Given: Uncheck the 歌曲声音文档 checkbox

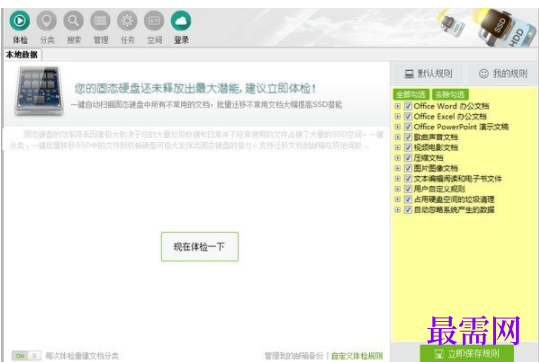Looking at the screenshot, I should point(408,137).
